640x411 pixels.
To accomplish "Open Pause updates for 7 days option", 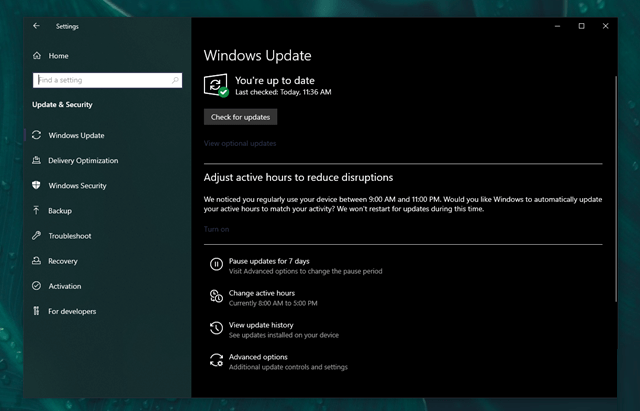I will (x=269, y=261).
